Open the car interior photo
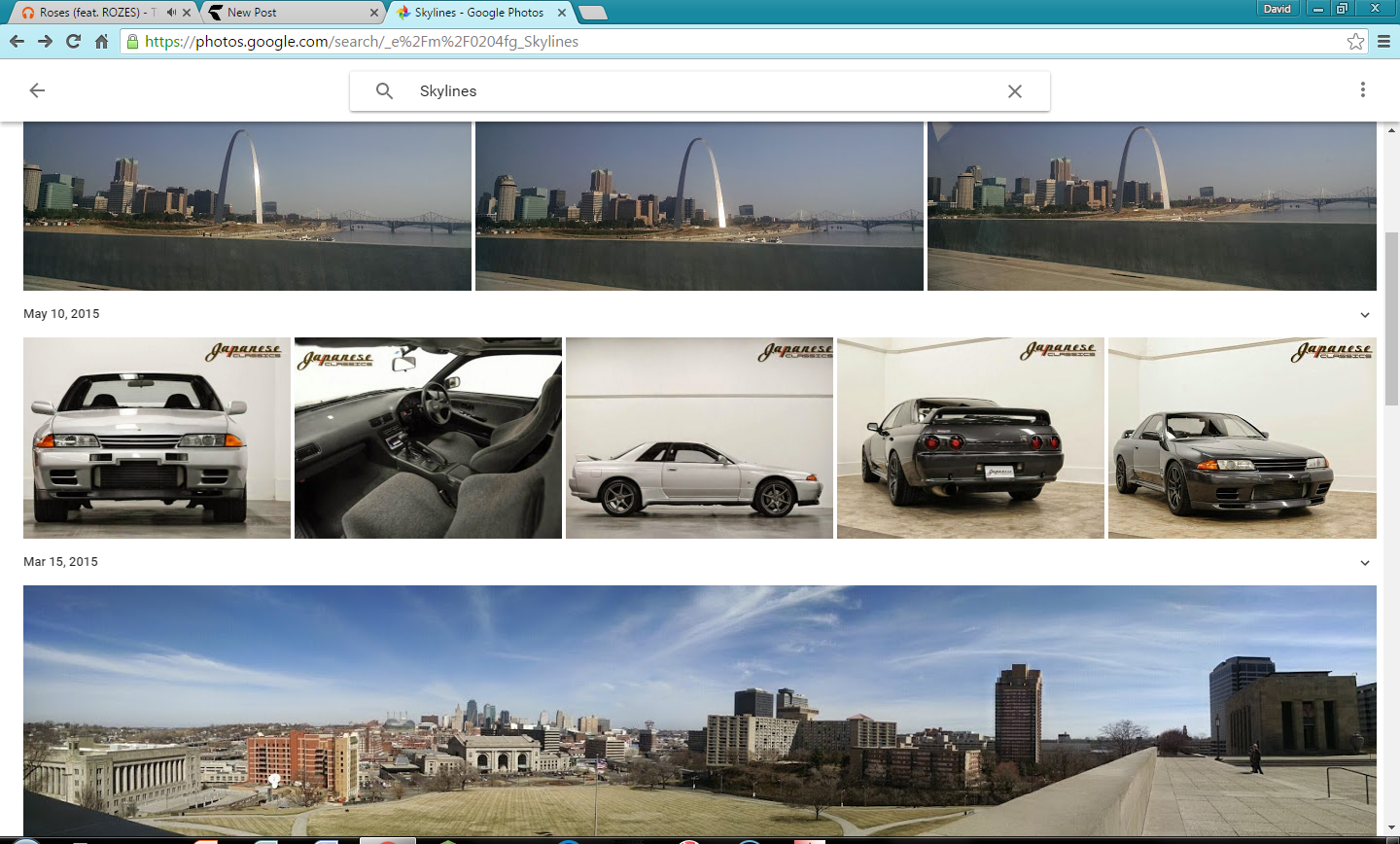Image resolution: width=1400 pixels, height=844 pixels. click(428, 438)
